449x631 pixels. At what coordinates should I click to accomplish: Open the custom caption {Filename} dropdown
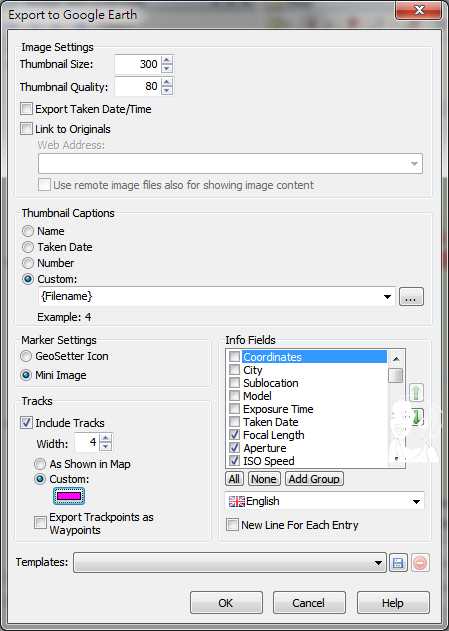coord(387,297)
